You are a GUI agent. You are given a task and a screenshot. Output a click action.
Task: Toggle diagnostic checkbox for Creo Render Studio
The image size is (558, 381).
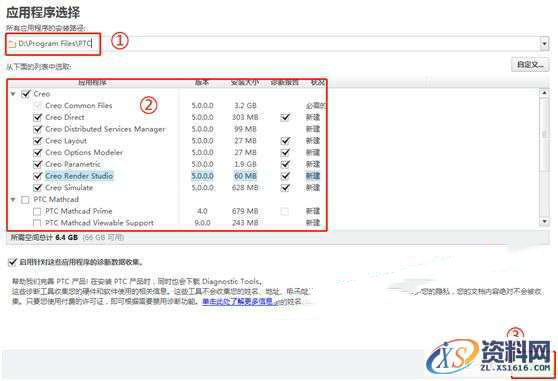pos(285,176)
